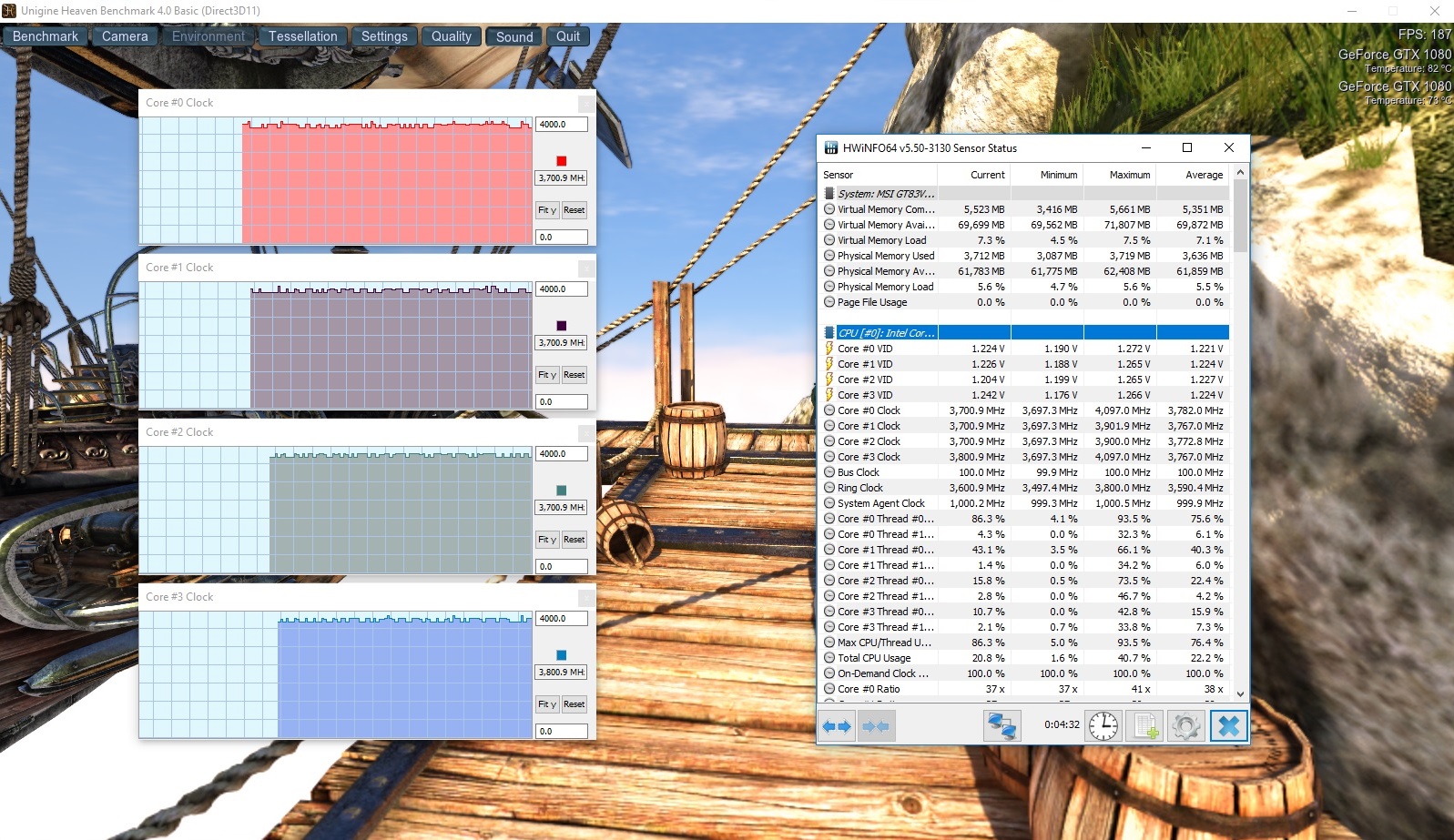Viewport: 1454px width, 840px height.
Task: Select the Physical Memory Load row
Action: pyautogui.click(x=1026, y=287)
